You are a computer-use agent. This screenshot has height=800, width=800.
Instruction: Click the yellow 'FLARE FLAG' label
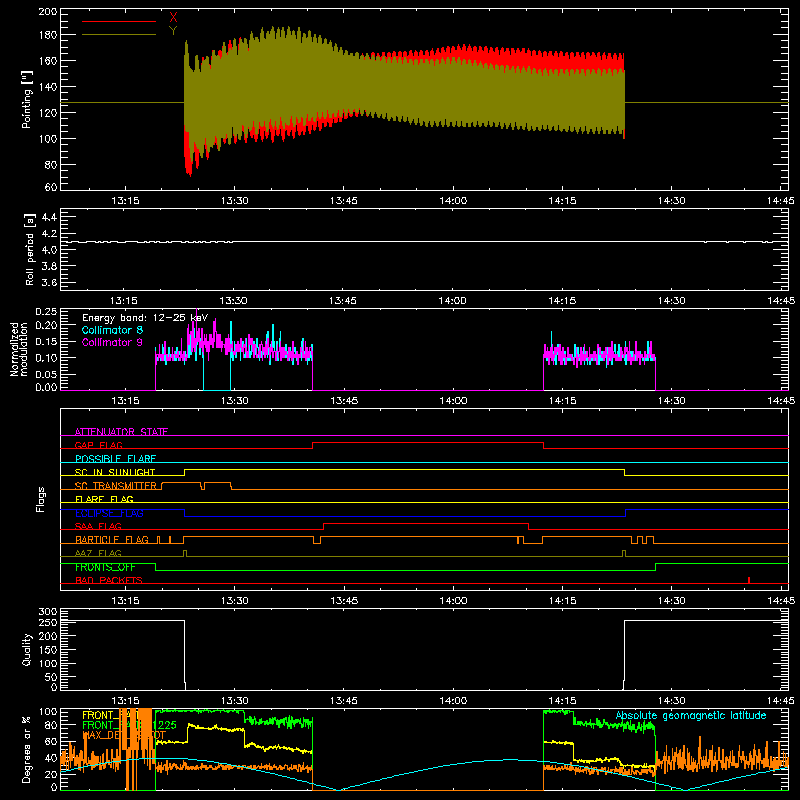coord(104,499)
